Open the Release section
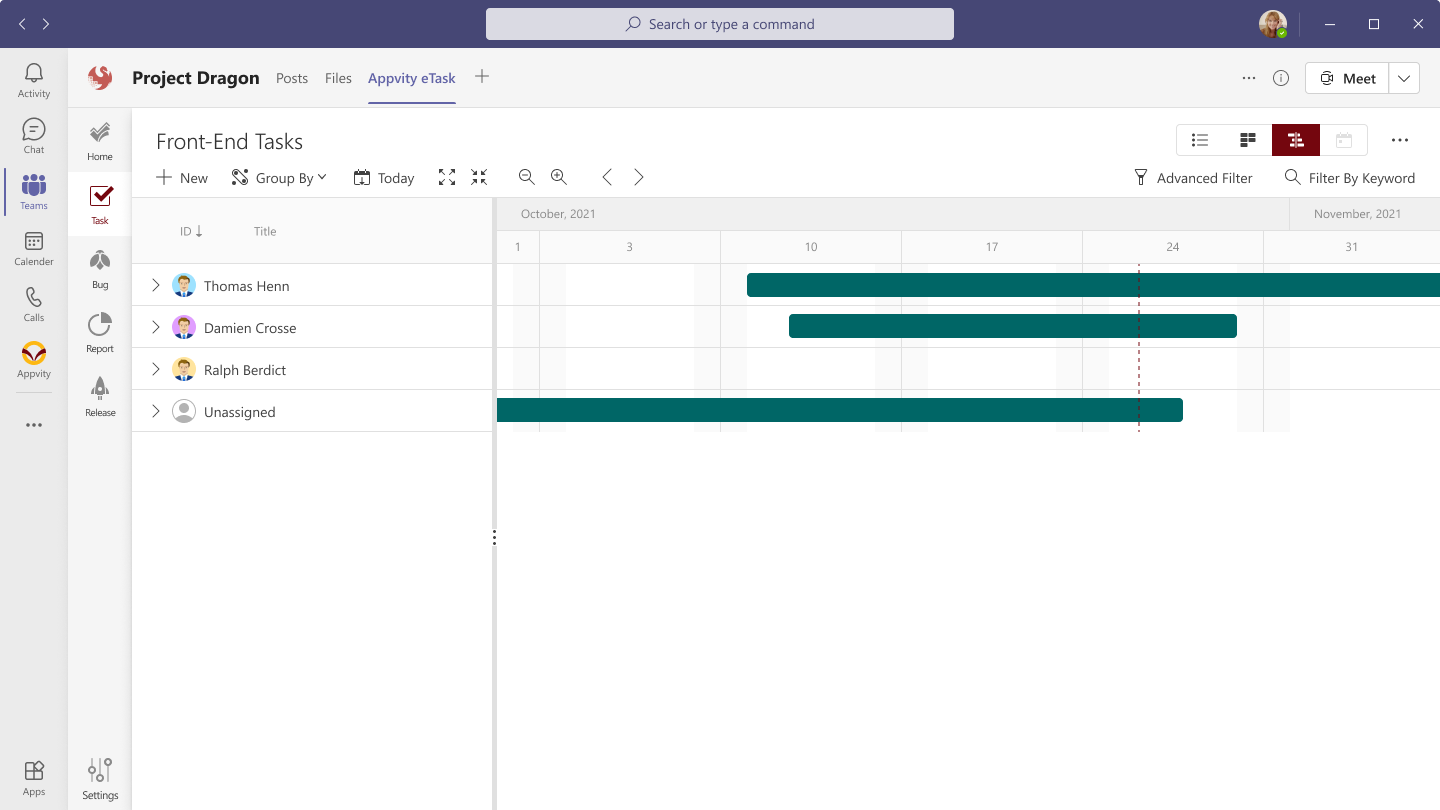The width and height of the screenshot is (1440, 810). tap(99, 394)
